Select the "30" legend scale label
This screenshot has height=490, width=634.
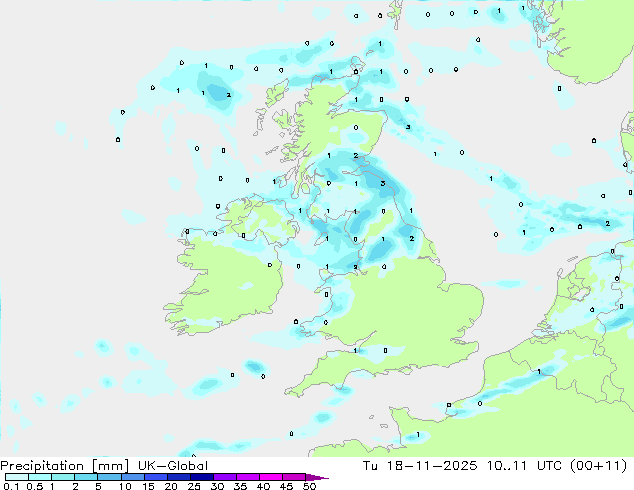pyautogui.click(x=217, y=486)
